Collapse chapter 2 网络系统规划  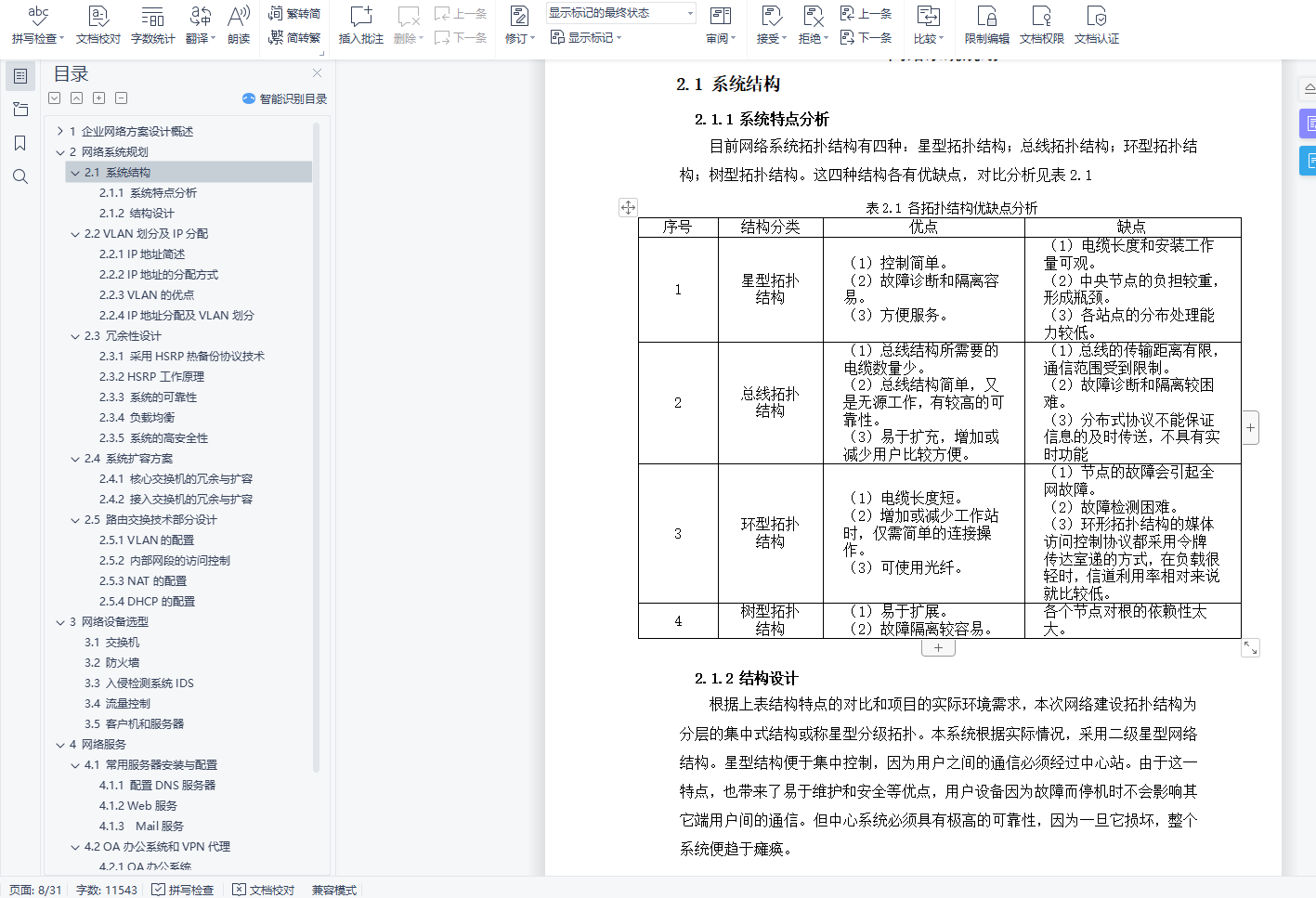60,152
